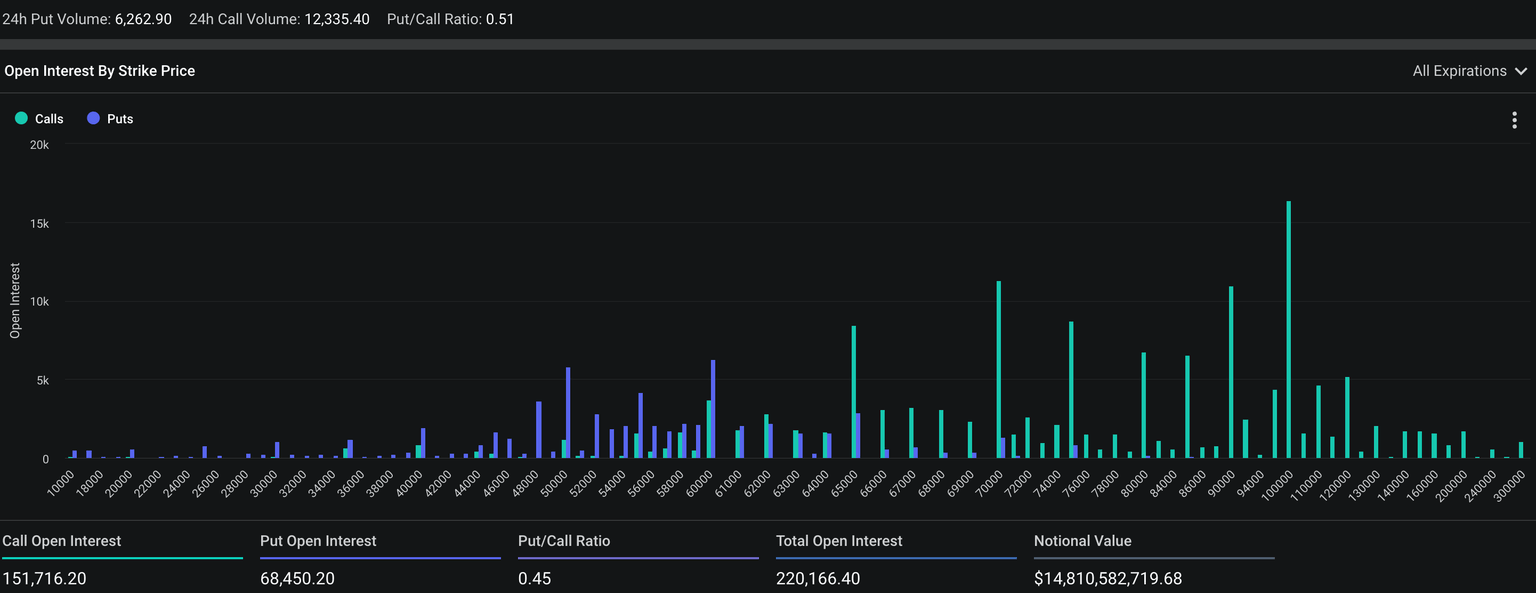This screenshot has height=593, width=1536.
Task: Click the bottom Put/Call Ratio heading
Action: click(x=564, y=541)
